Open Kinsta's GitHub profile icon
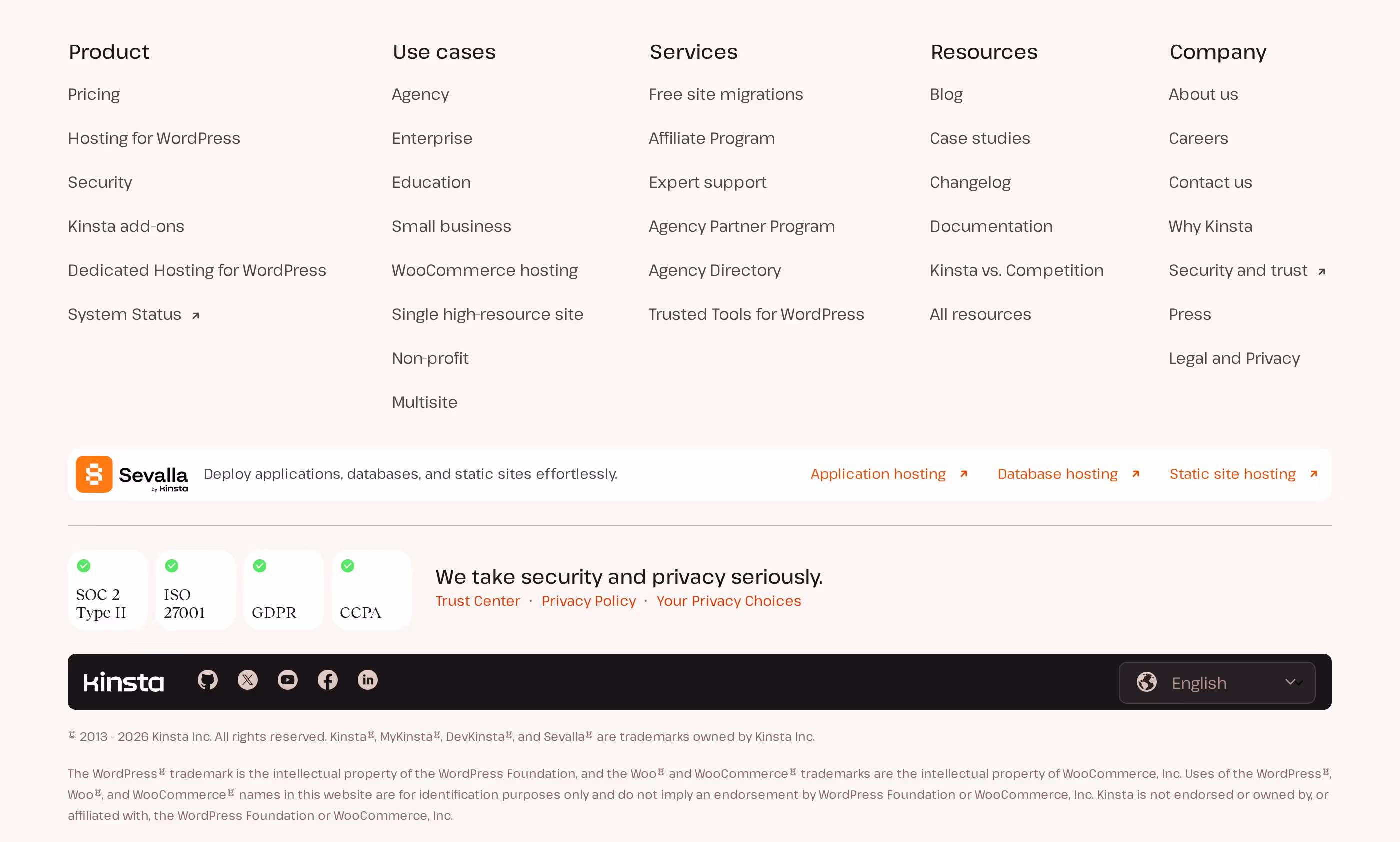 pos(207,679)
